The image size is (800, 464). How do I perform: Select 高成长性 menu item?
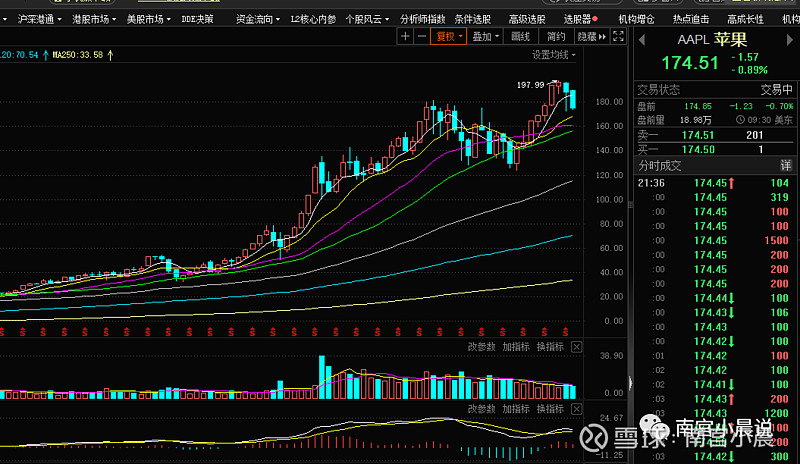(x=745, y=19)
